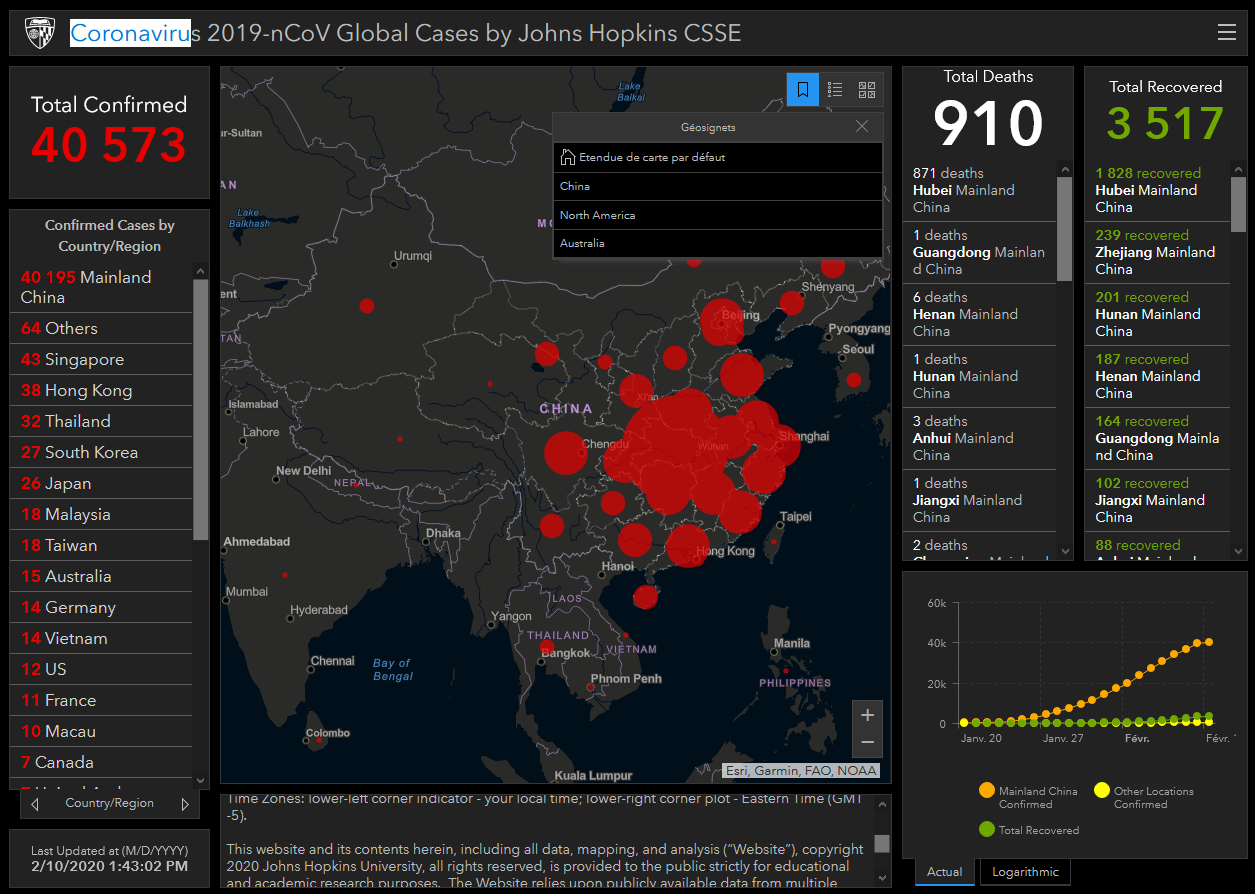Image resolution: width=1255 pixels, height=894 pixels.
Task: Select the Australia bookmark
Action: point(717,243)
